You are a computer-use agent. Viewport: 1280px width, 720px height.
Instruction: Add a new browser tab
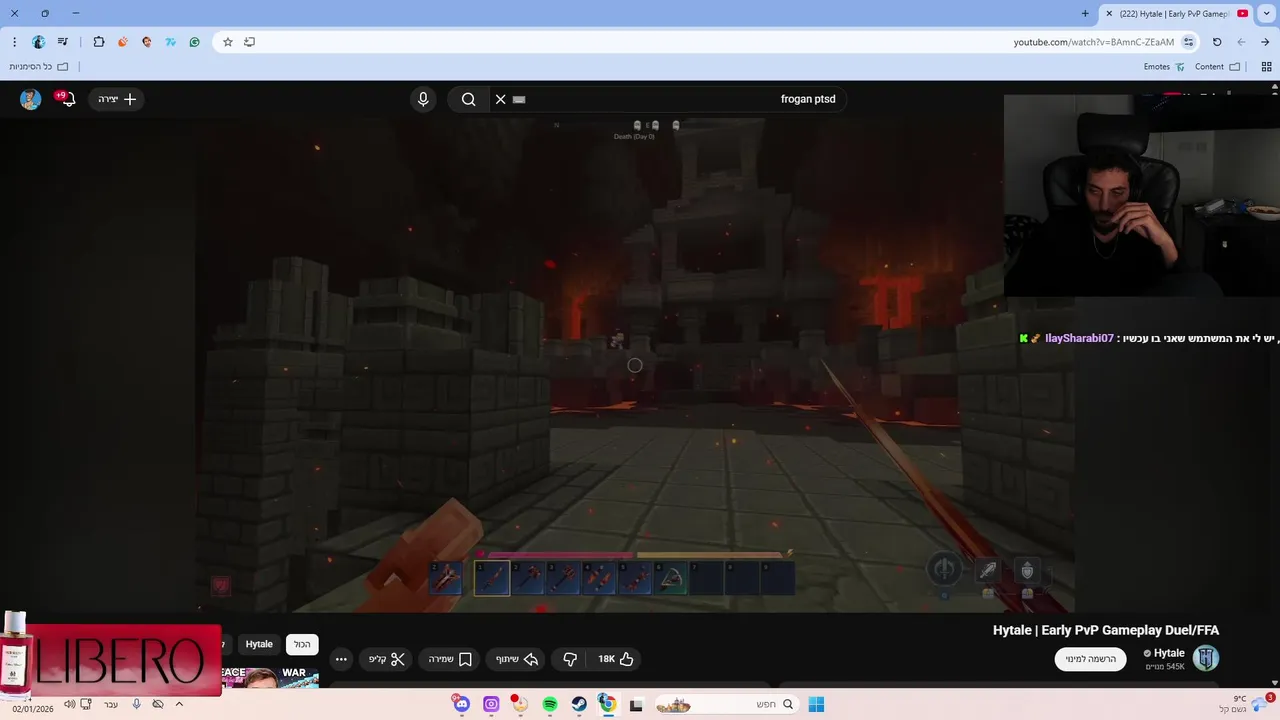pos(1085,13)
